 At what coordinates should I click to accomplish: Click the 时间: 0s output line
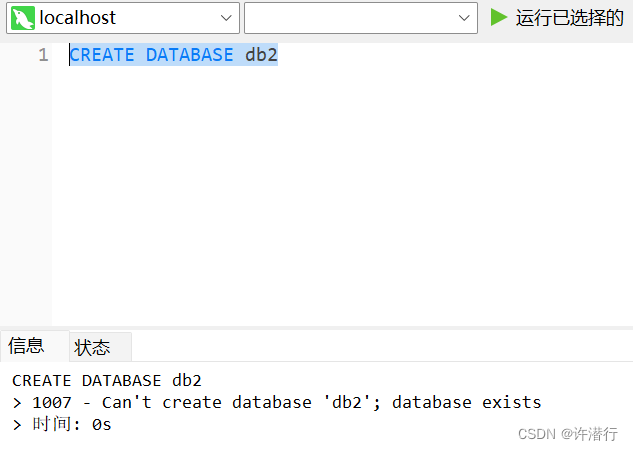pyautogui.click(x=62, y=424)
